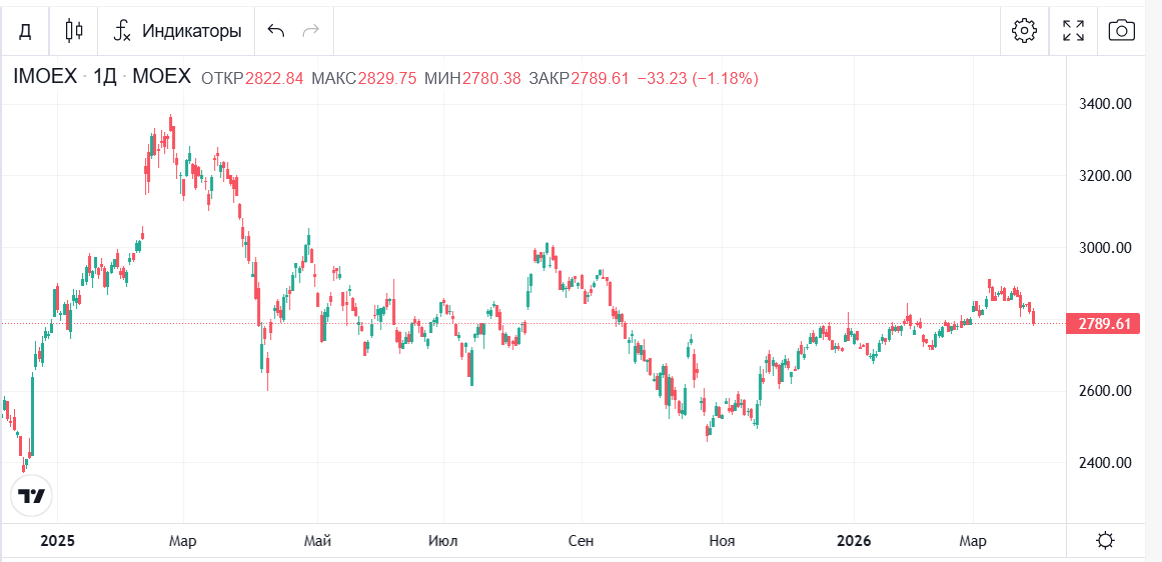Open the candlestick chart type menu
The image size is (1162, 562).
tap(73, 31)
